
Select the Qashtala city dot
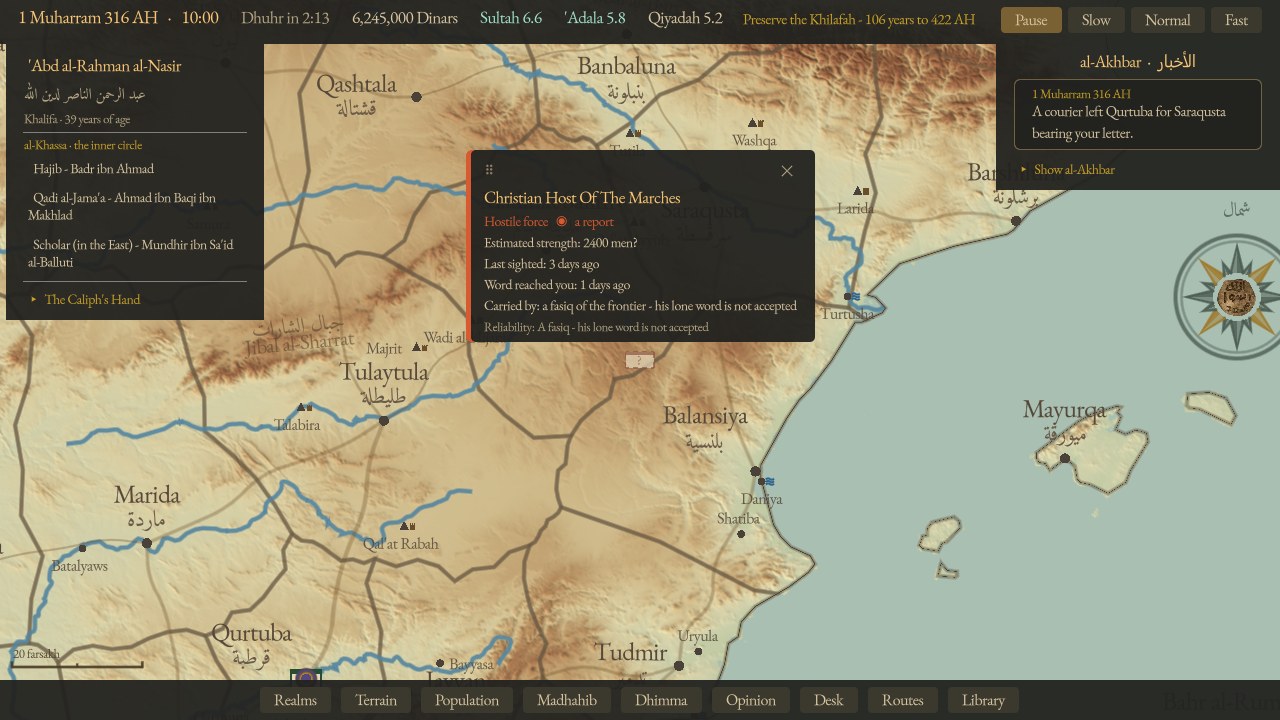click(416, 97)
